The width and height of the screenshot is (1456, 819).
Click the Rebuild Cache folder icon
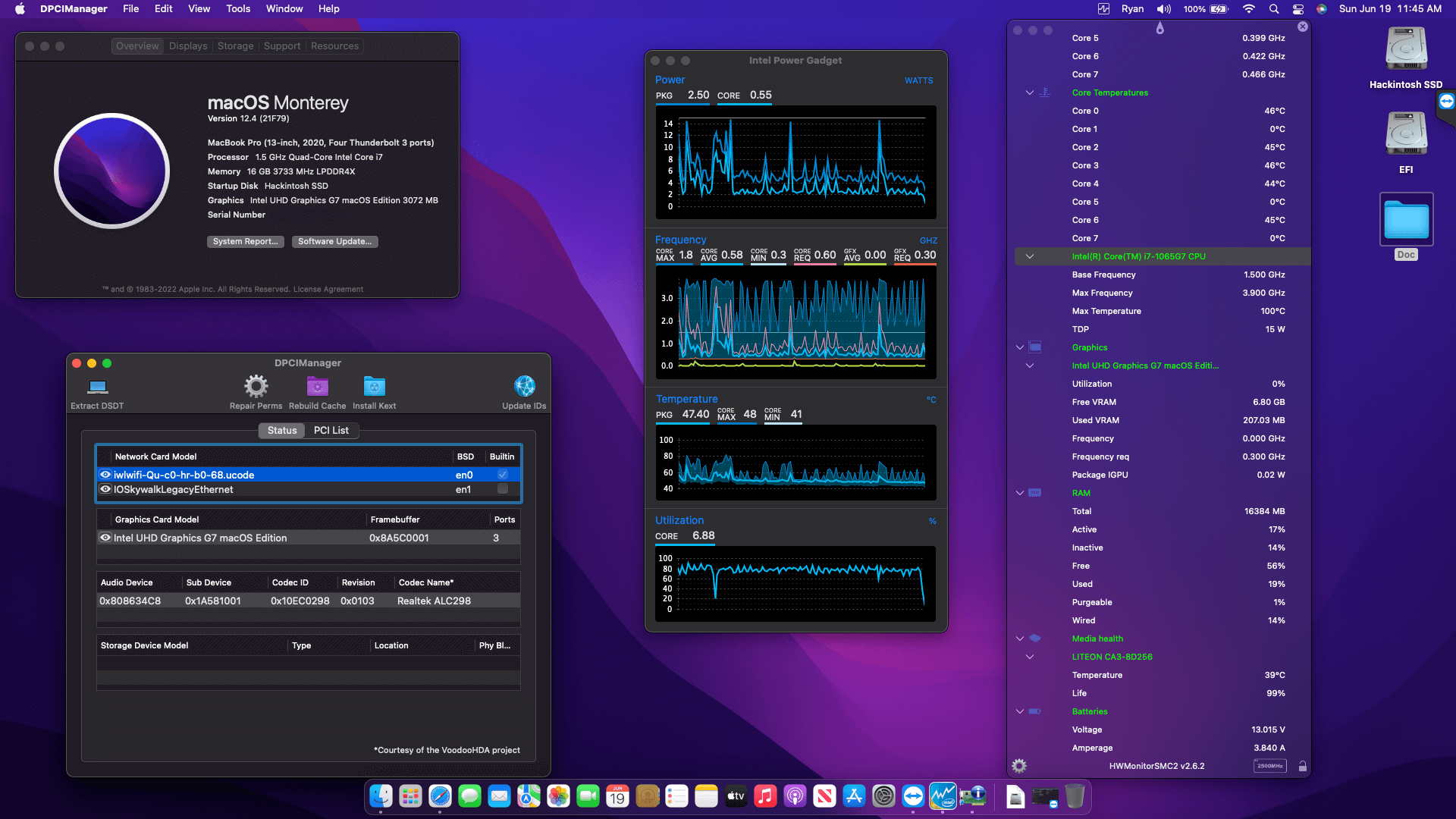[x=317, y=387]
